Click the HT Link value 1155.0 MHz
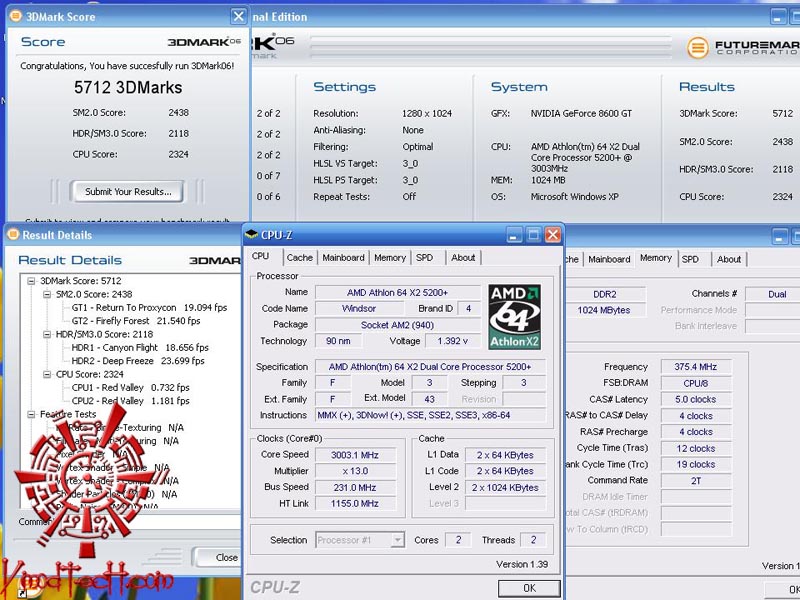800x600 pixels. [x=355, y=504]
